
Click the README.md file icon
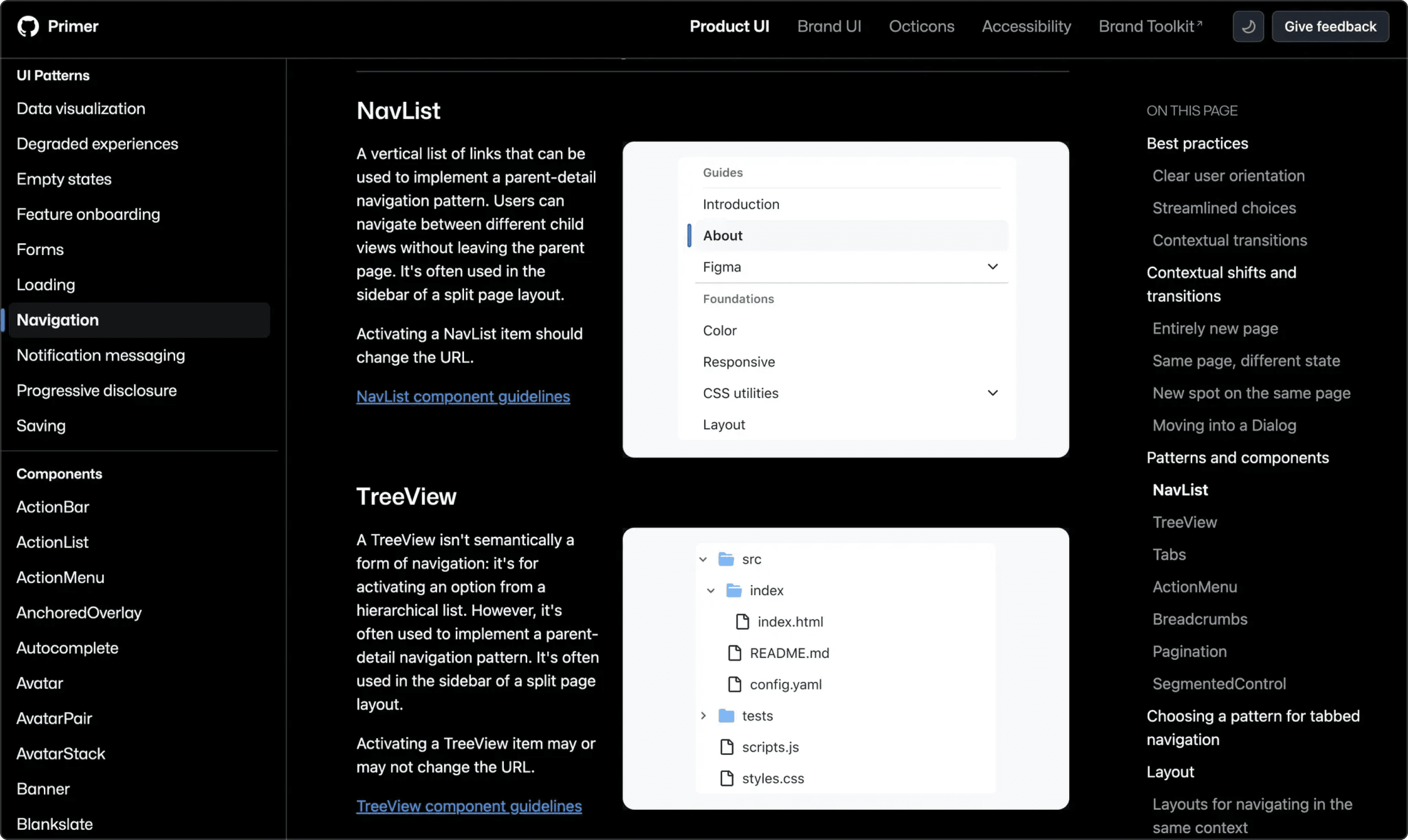coord(734,653)
